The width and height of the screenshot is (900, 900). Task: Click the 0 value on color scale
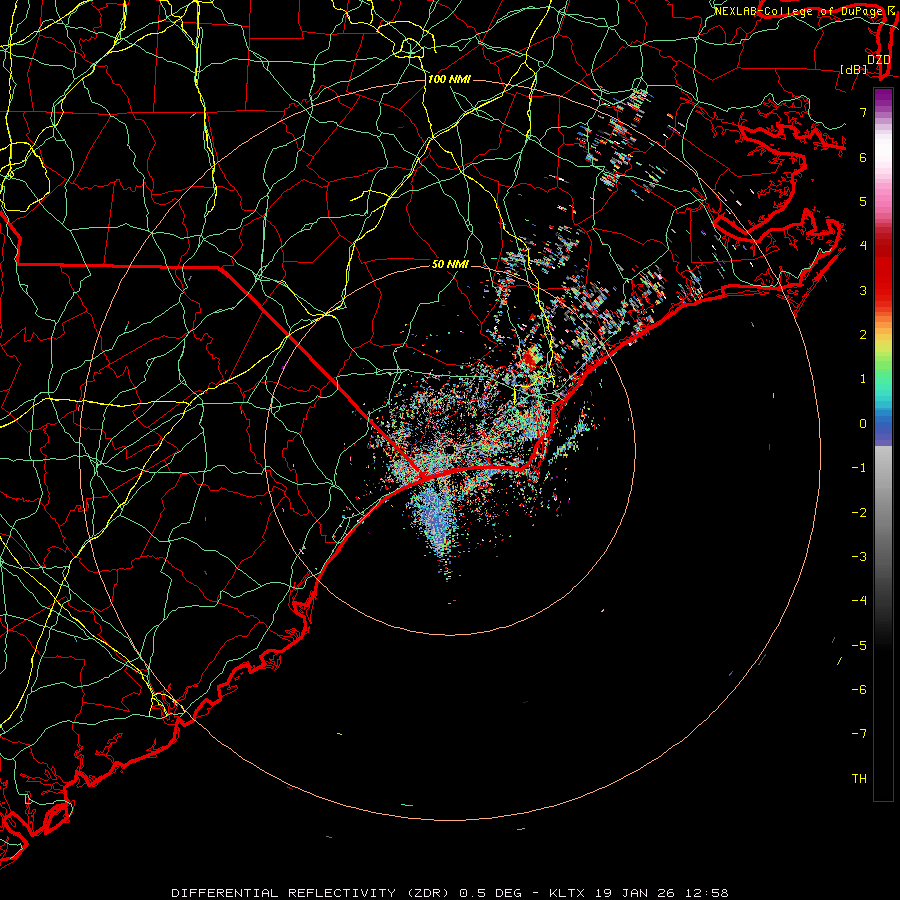(x=863, y=424)
